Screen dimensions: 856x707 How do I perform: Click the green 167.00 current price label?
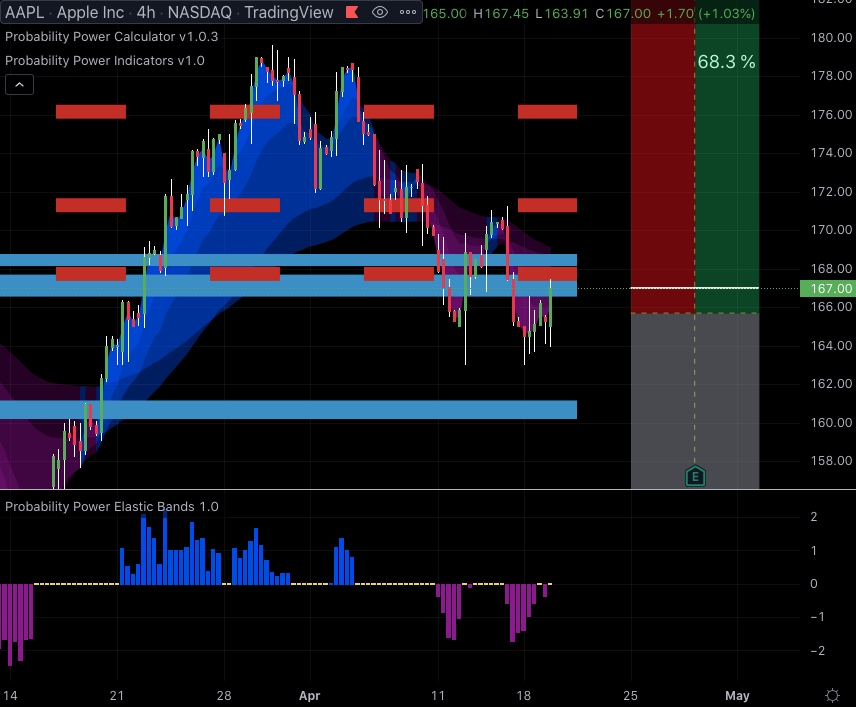coord(828,289)
